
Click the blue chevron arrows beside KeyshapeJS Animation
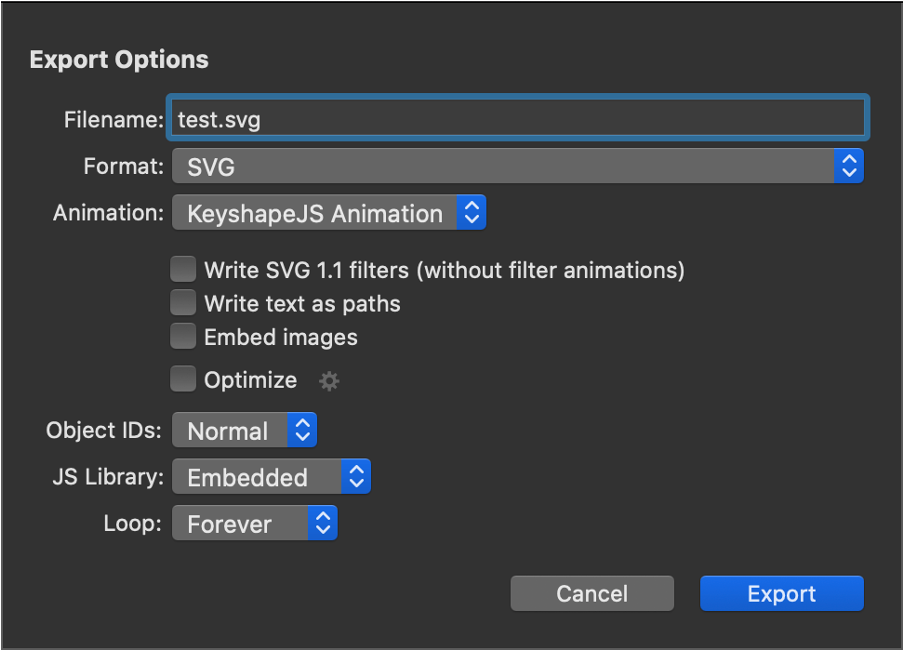472,213
